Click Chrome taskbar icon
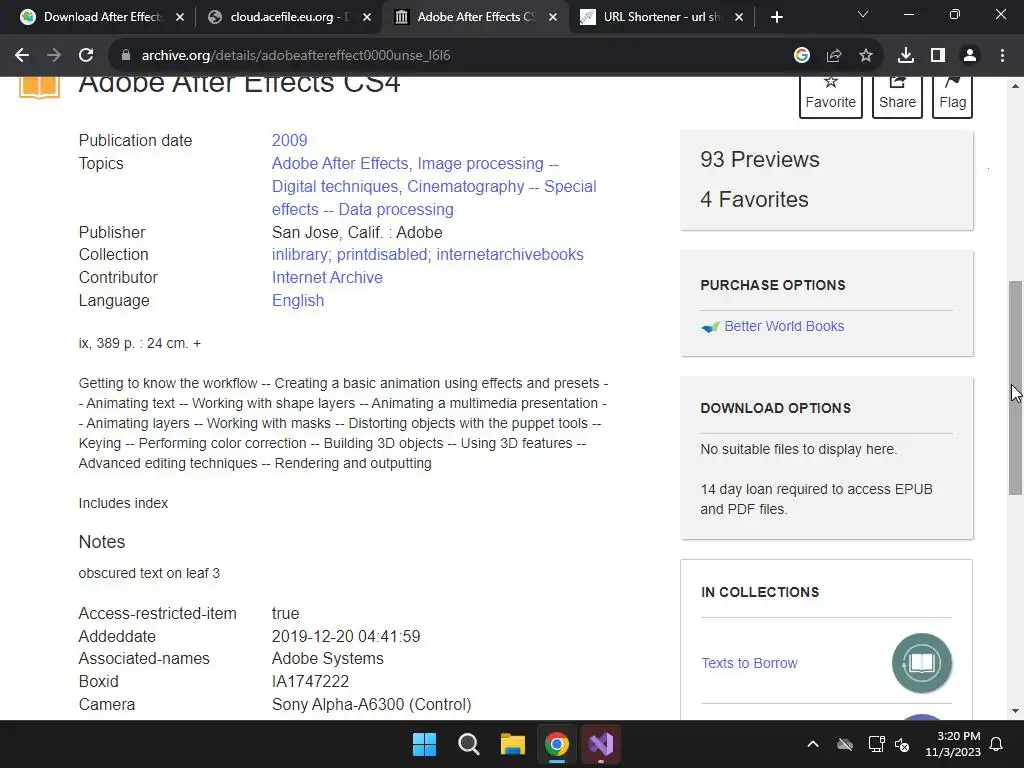The width and height of the screenshot is (1024, 768). 557,744
